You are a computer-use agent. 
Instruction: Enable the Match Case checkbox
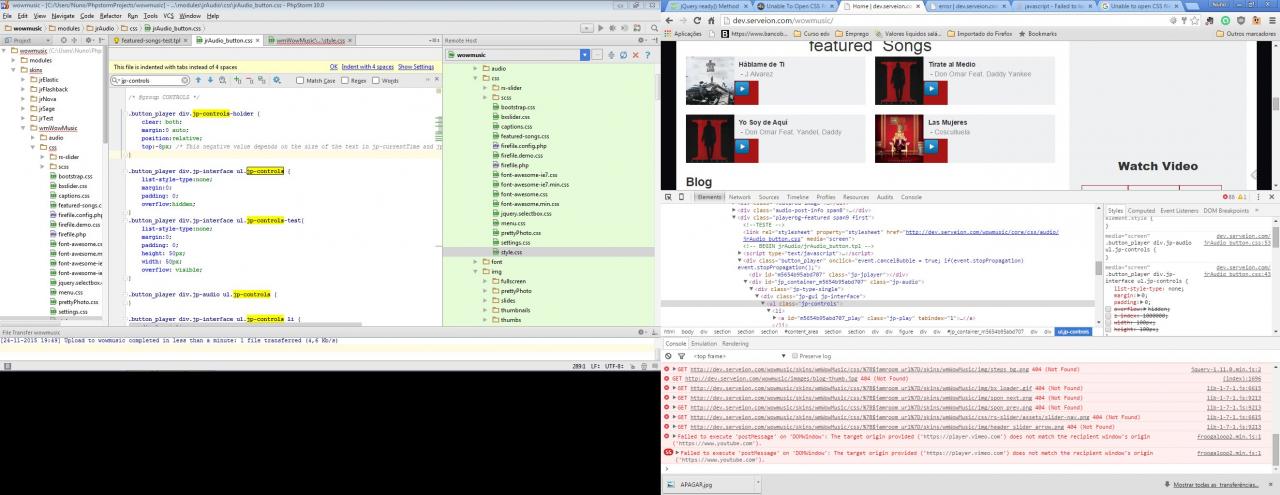point(301,80)
